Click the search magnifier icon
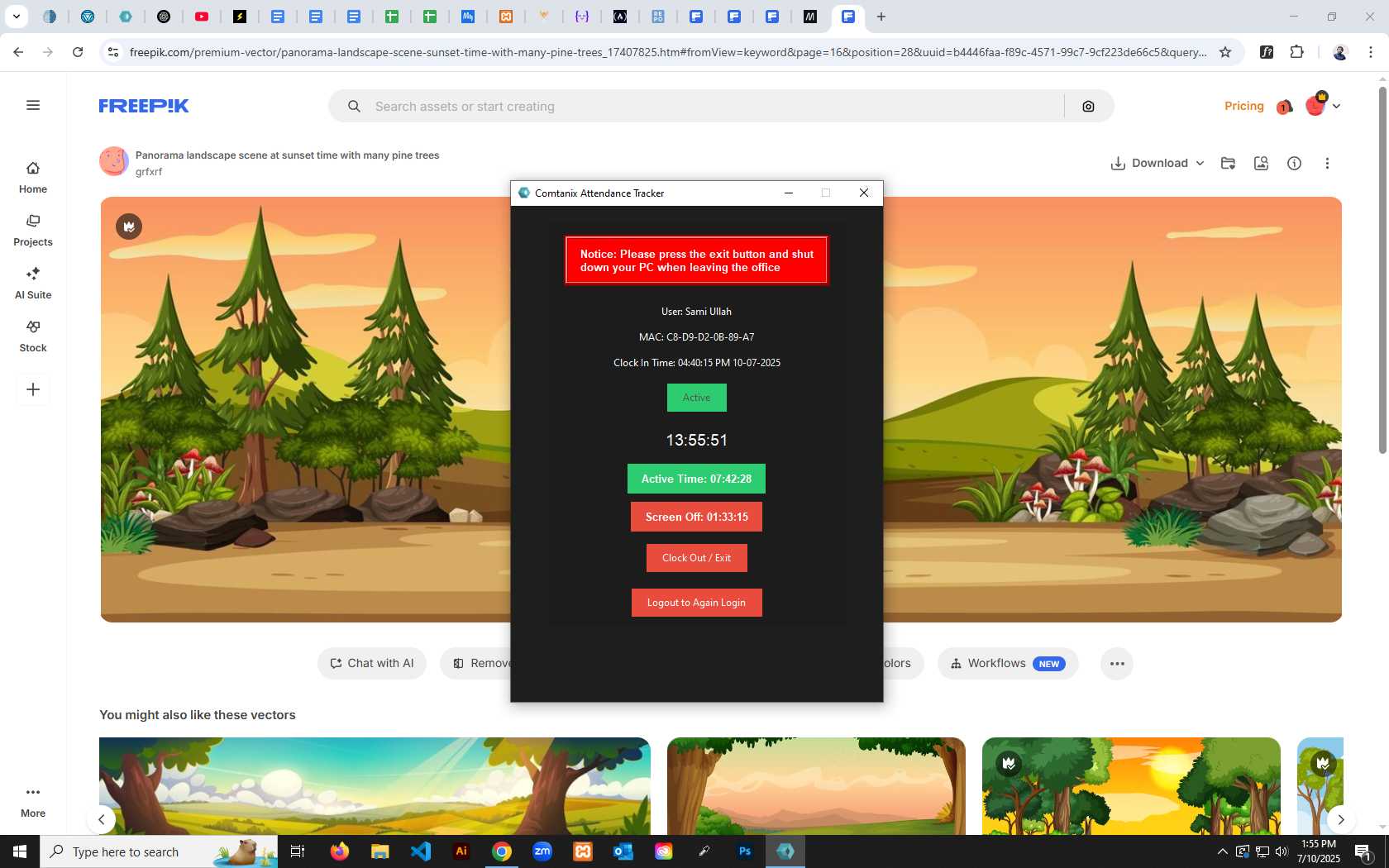 click(354, 107)
